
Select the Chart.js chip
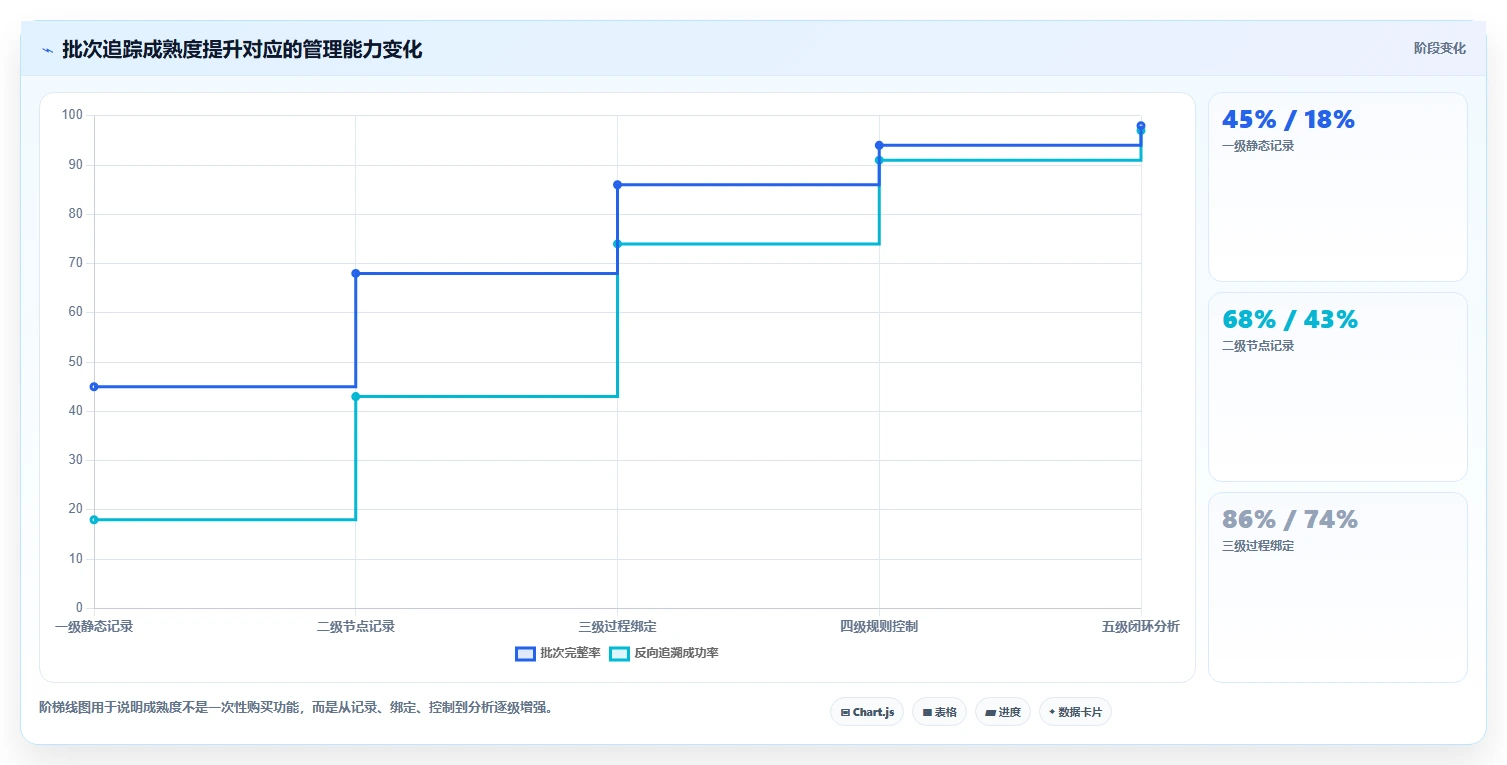(x=867, y=712)
